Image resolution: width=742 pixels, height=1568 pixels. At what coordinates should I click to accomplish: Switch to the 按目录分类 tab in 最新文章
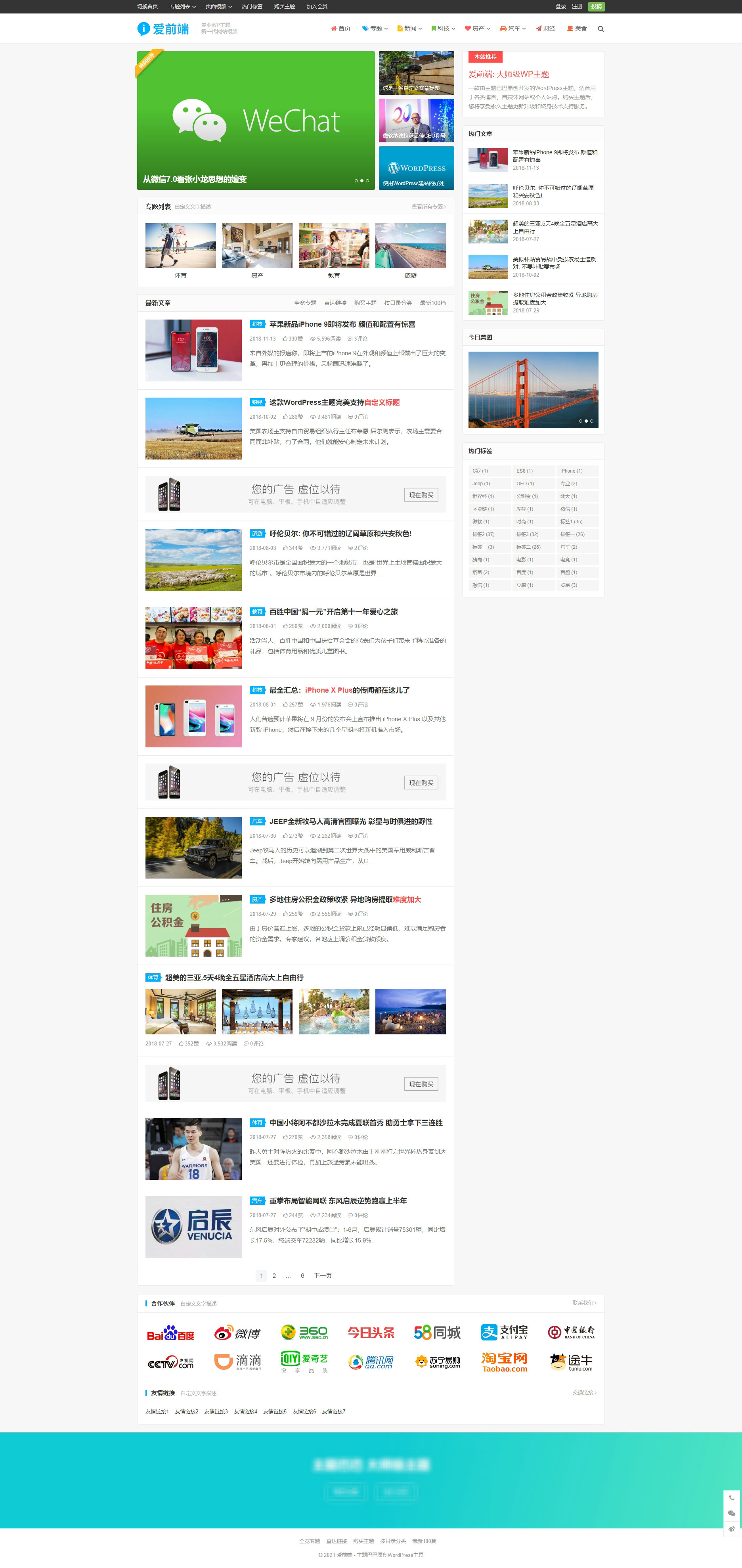point(398,303)
